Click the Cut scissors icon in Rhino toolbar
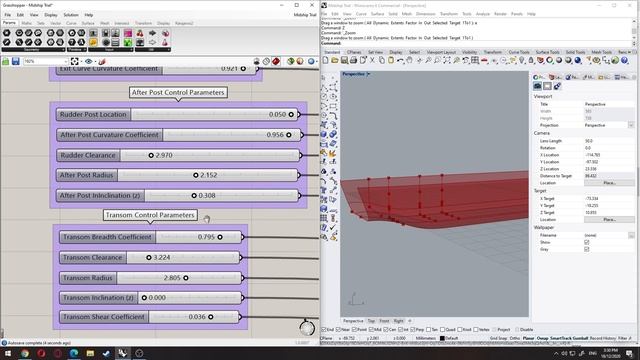Viewport: 640px width, 360px height. tap(372, 60)
